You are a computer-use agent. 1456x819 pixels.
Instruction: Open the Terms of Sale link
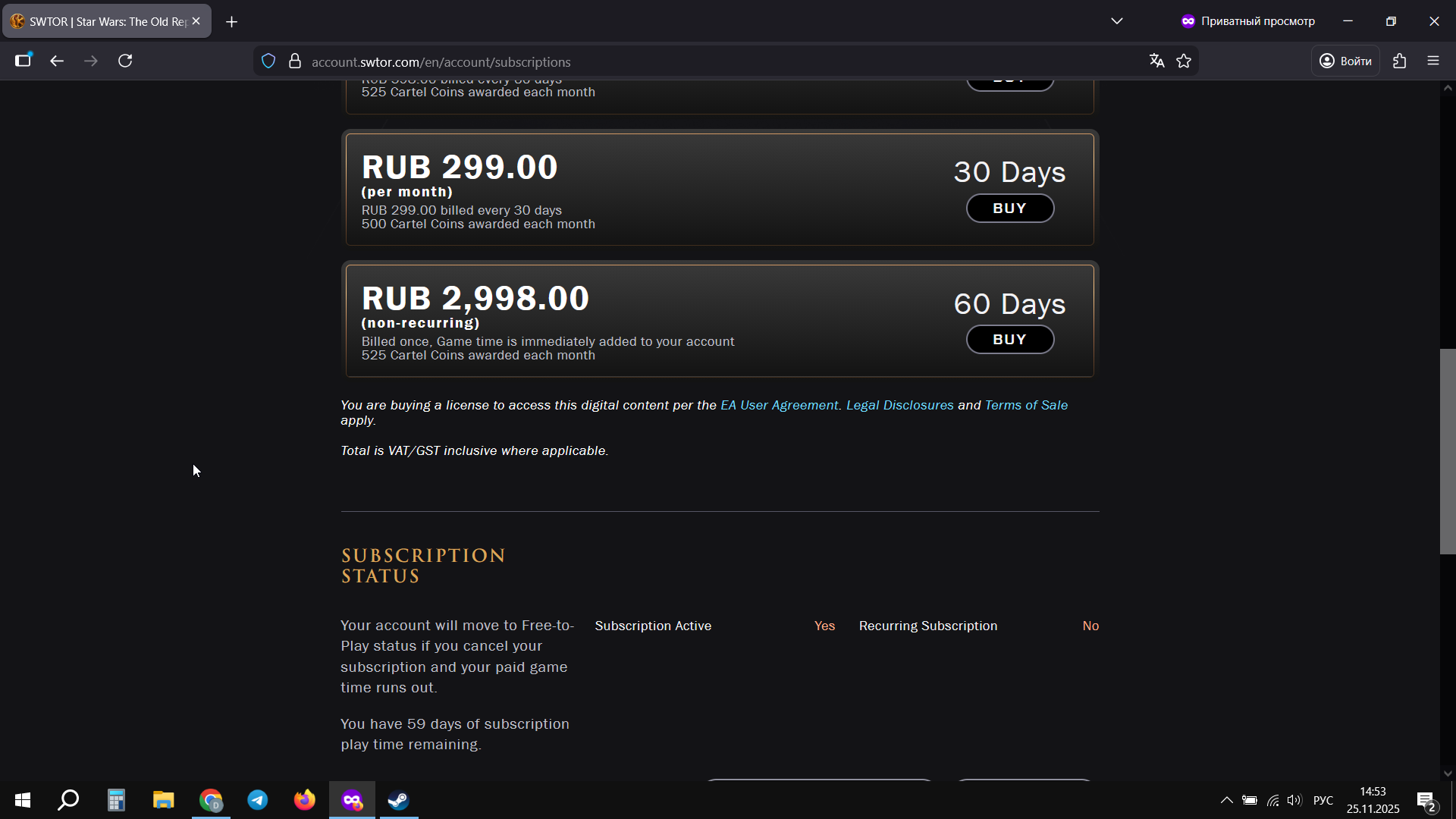click(x=1026, y=405)
